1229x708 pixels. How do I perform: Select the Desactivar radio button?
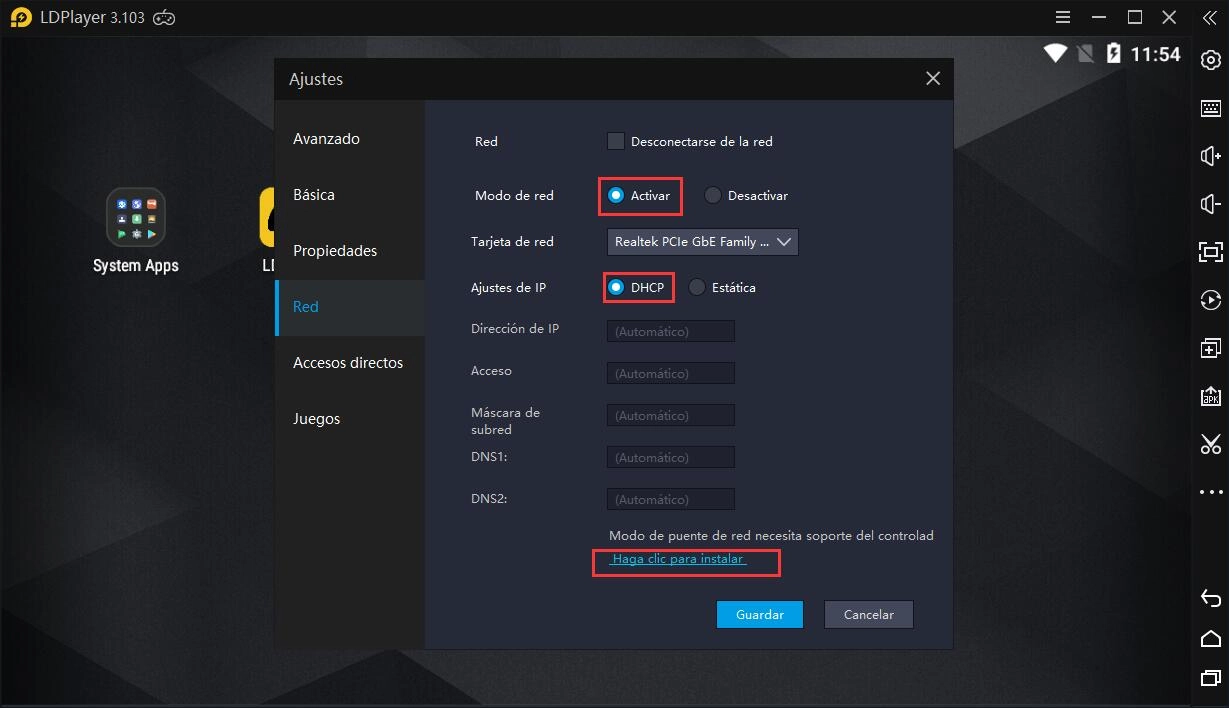[x=712, y=196]
